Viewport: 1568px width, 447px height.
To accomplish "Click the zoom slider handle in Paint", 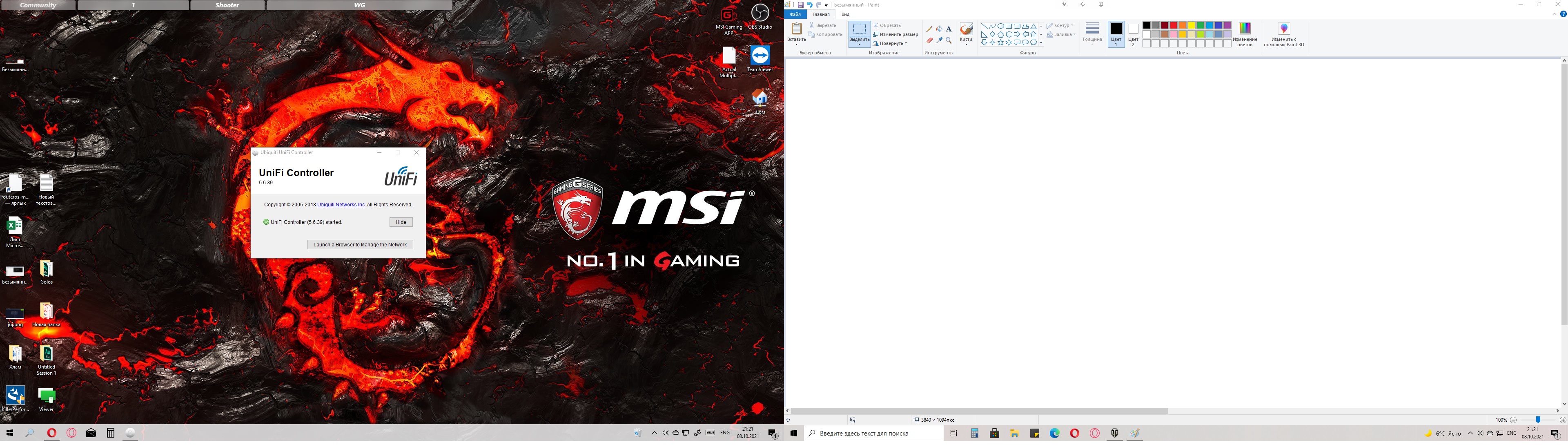I will (x=1537, y=420).
